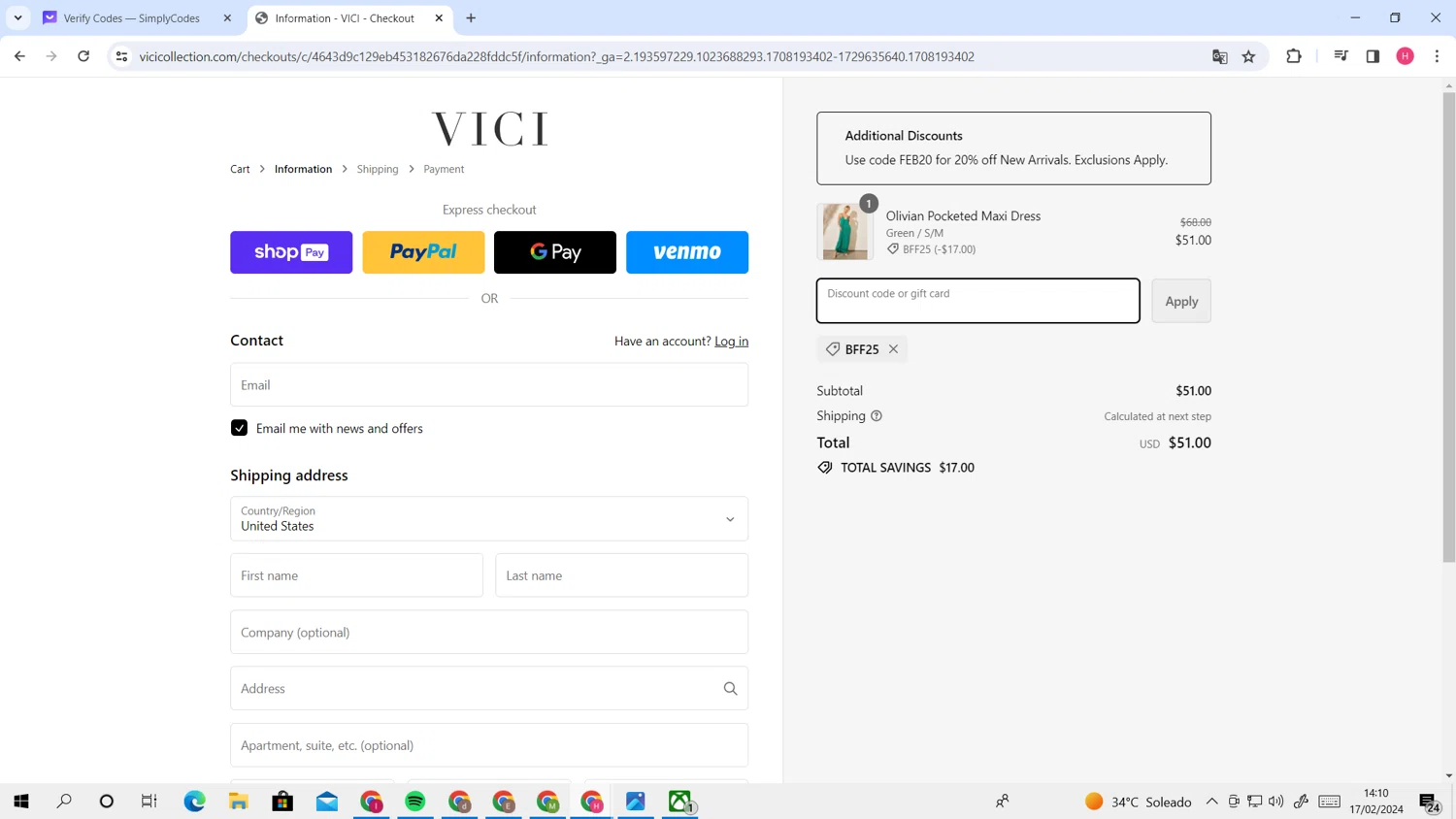Open Microsoft Store from taskbar
This screenshot has height=819, width=1456.
[x=282, y=802]
